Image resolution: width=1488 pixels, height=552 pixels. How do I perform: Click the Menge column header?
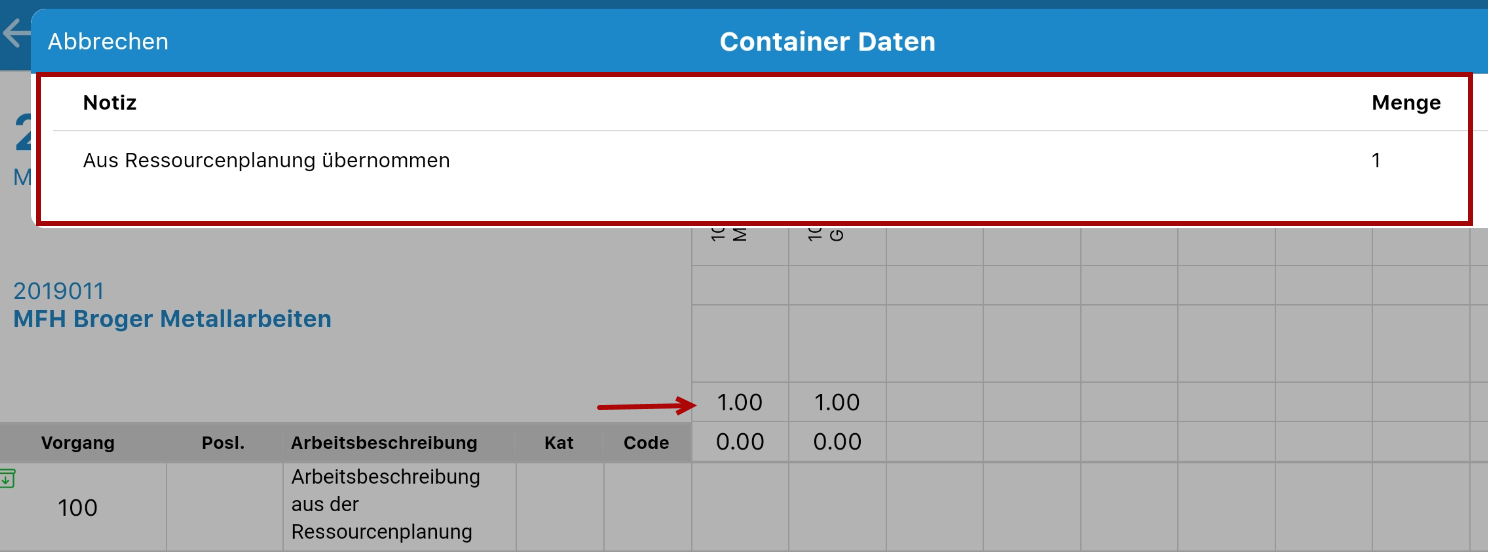pyautogui.click(x=1406, y=102)
